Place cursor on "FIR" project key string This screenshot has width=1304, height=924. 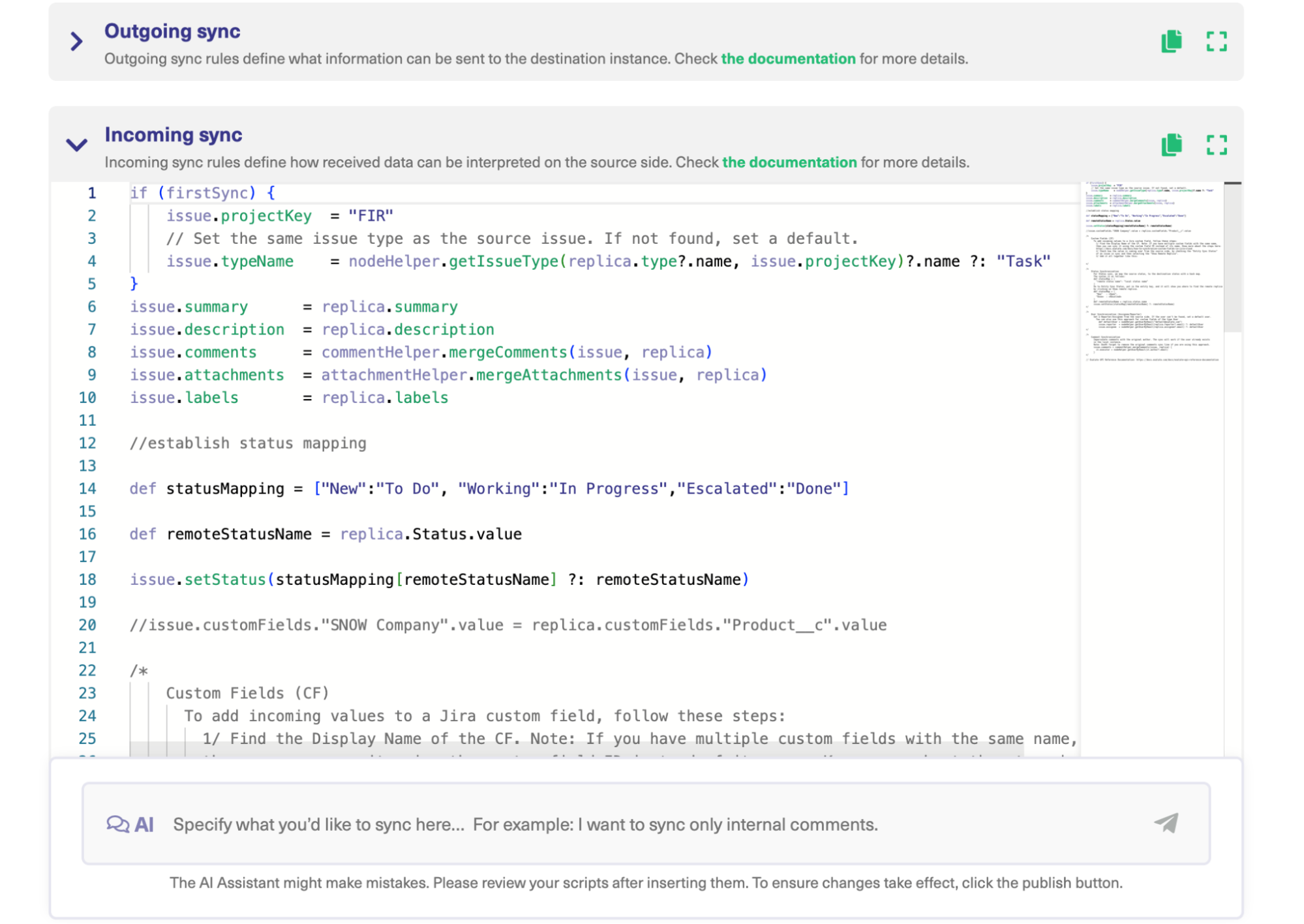tap(371, 216)
